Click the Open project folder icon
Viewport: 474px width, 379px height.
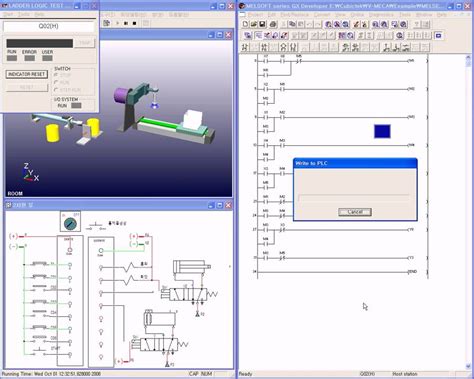click(254, 24)
